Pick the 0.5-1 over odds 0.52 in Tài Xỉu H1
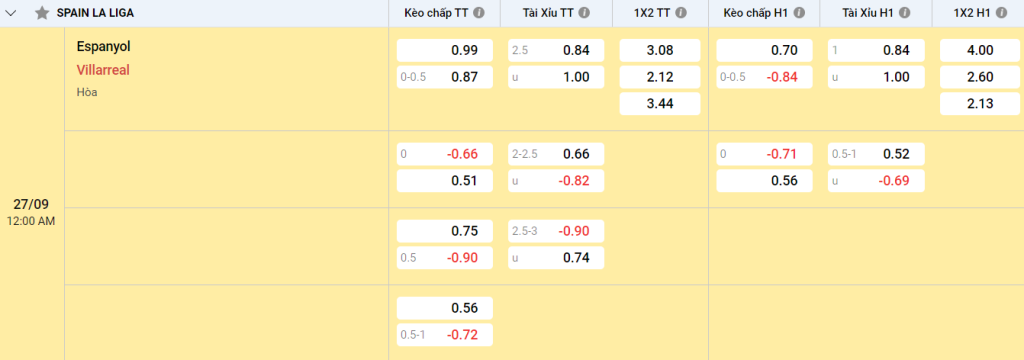The image size is (1024, 360). coord(876,154)
